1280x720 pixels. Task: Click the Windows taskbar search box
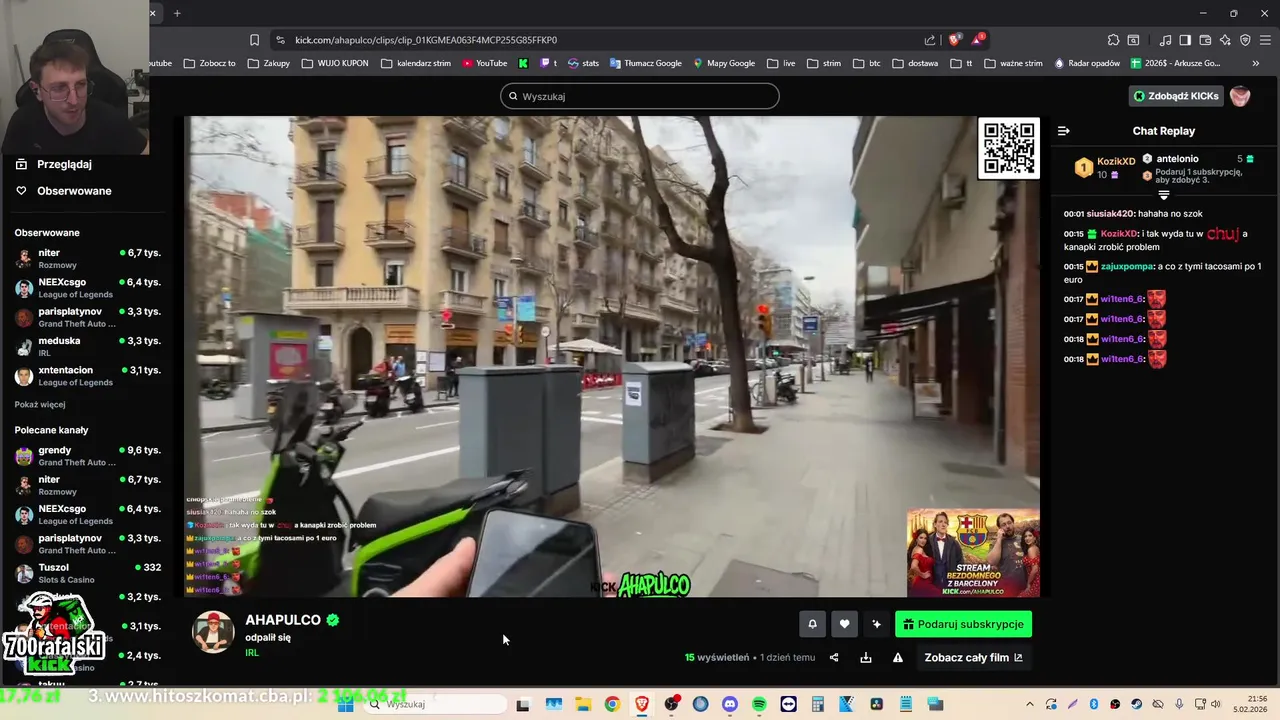point(435,704)
